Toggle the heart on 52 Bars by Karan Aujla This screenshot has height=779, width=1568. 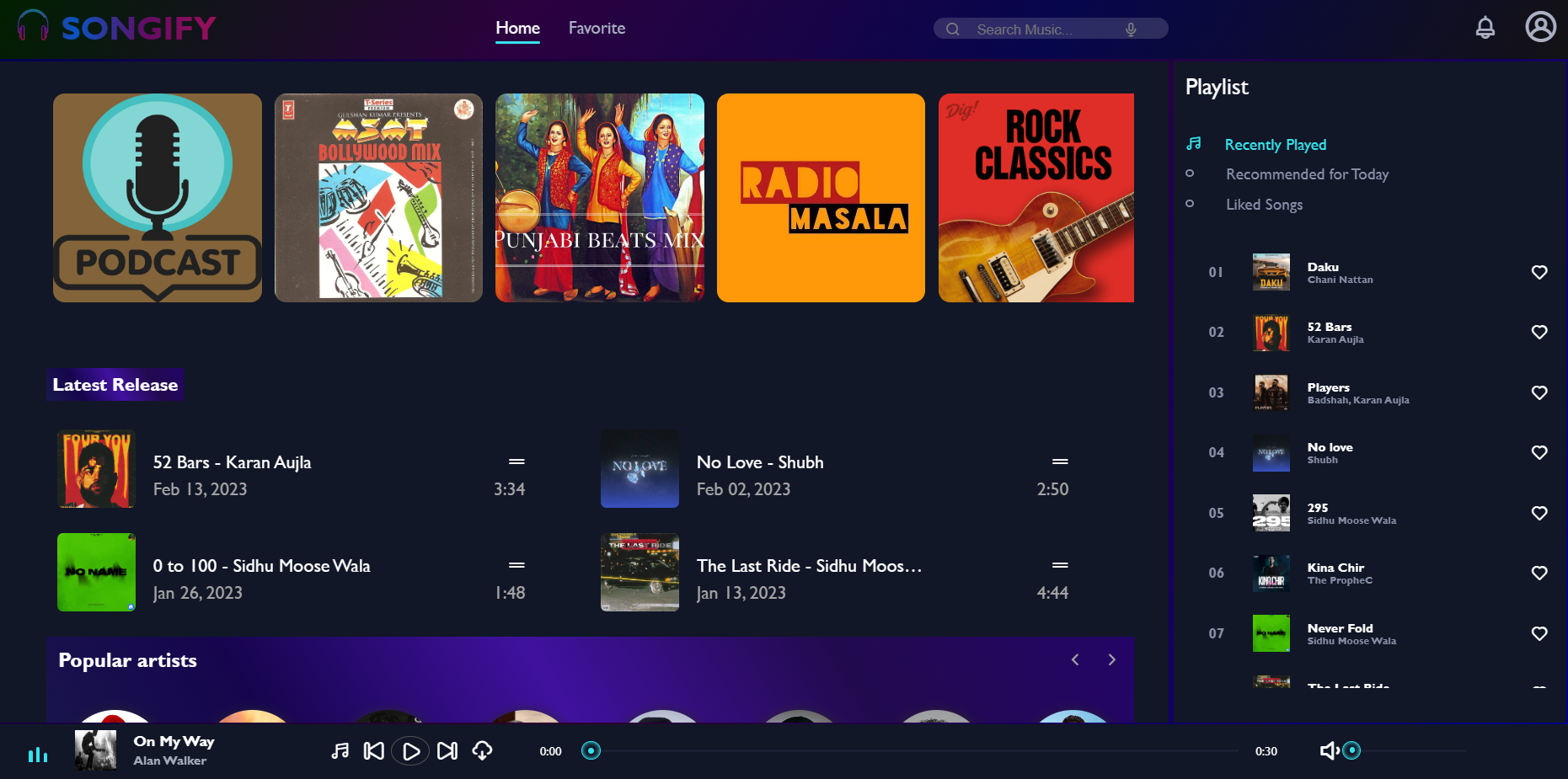pos(1539,332)
